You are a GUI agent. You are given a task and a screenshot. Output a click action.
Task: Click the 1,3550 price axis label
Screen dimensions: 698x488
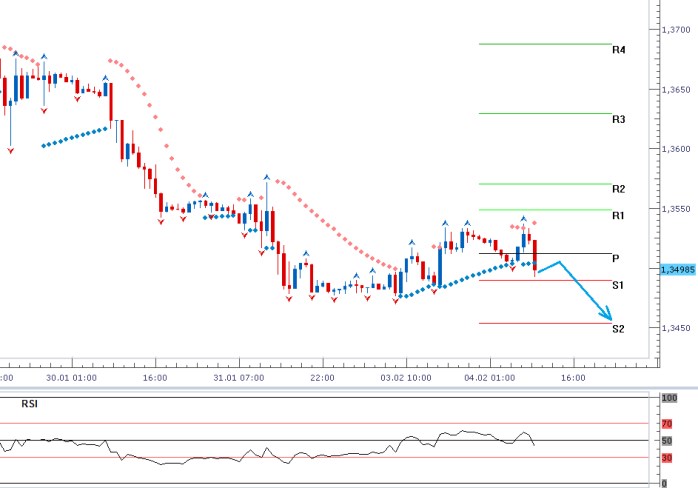[x=676, y=209]
